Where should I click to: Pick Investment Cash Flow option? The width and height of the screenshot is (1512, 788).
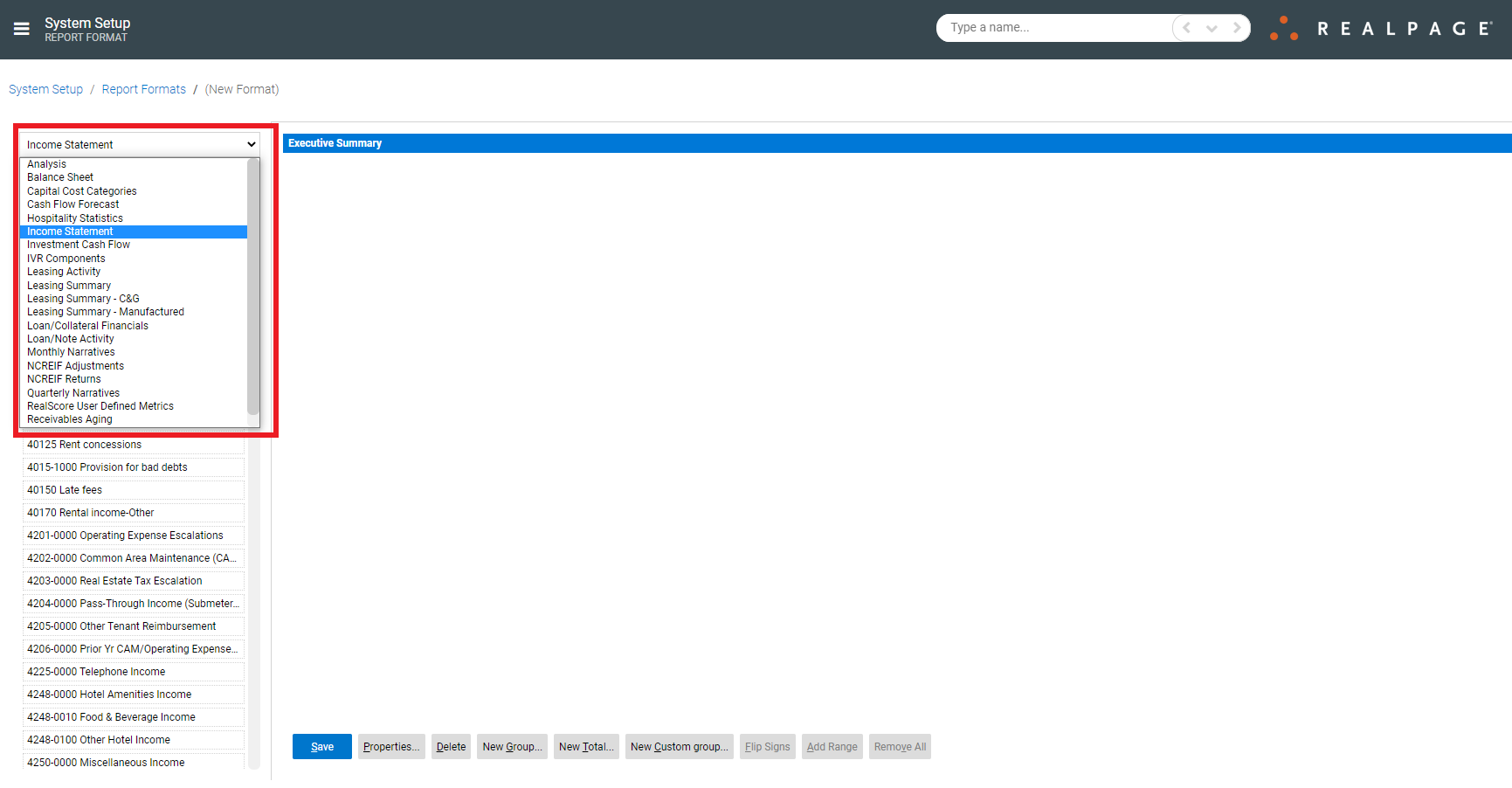134,245
